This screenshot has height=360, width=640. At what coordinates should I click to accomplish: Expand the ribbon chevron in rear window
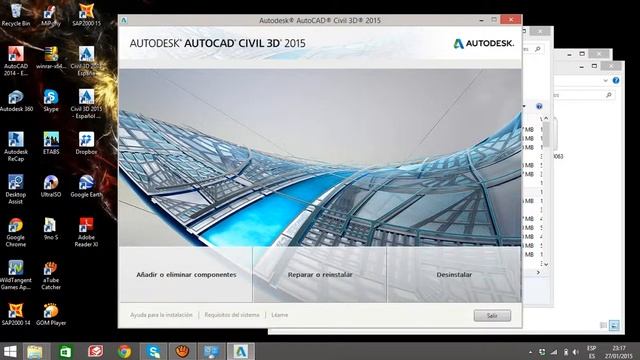(x=605, y=81)
